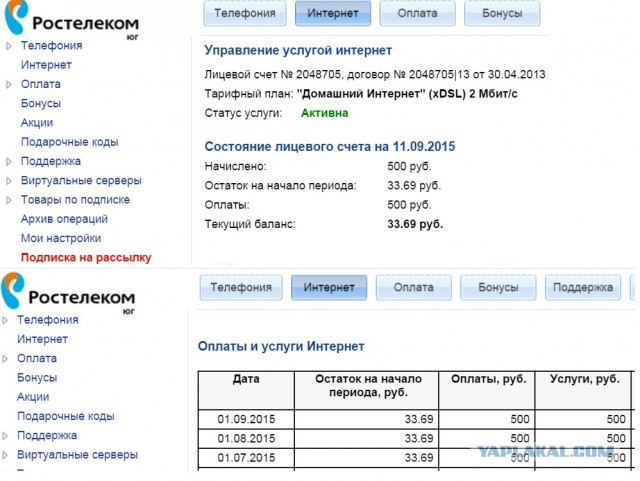Image resolution: width=640 pixels, height=481 pixels.
Task: Open Оплата link in the upper sidebar
Action: (41, 84)
